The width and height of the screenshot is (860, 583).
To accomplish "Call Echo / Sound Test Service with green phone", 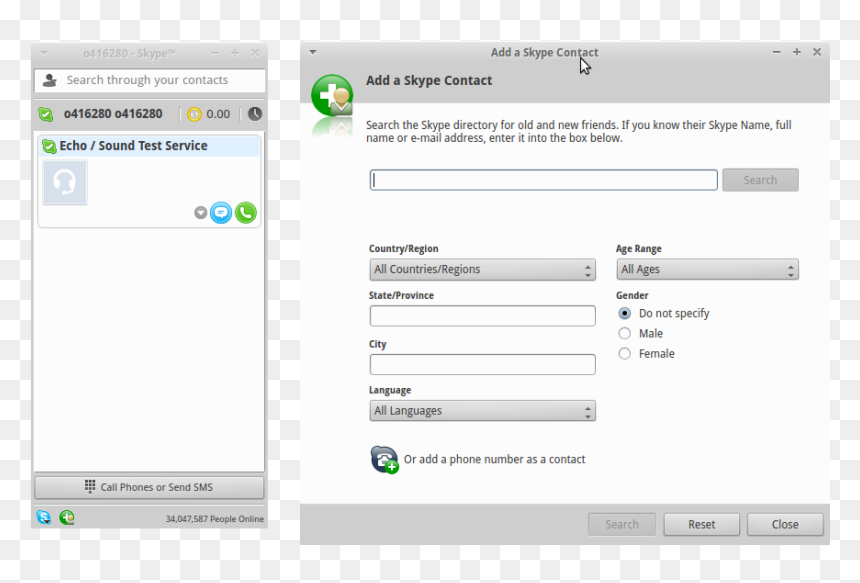I will tap(246, 212).
